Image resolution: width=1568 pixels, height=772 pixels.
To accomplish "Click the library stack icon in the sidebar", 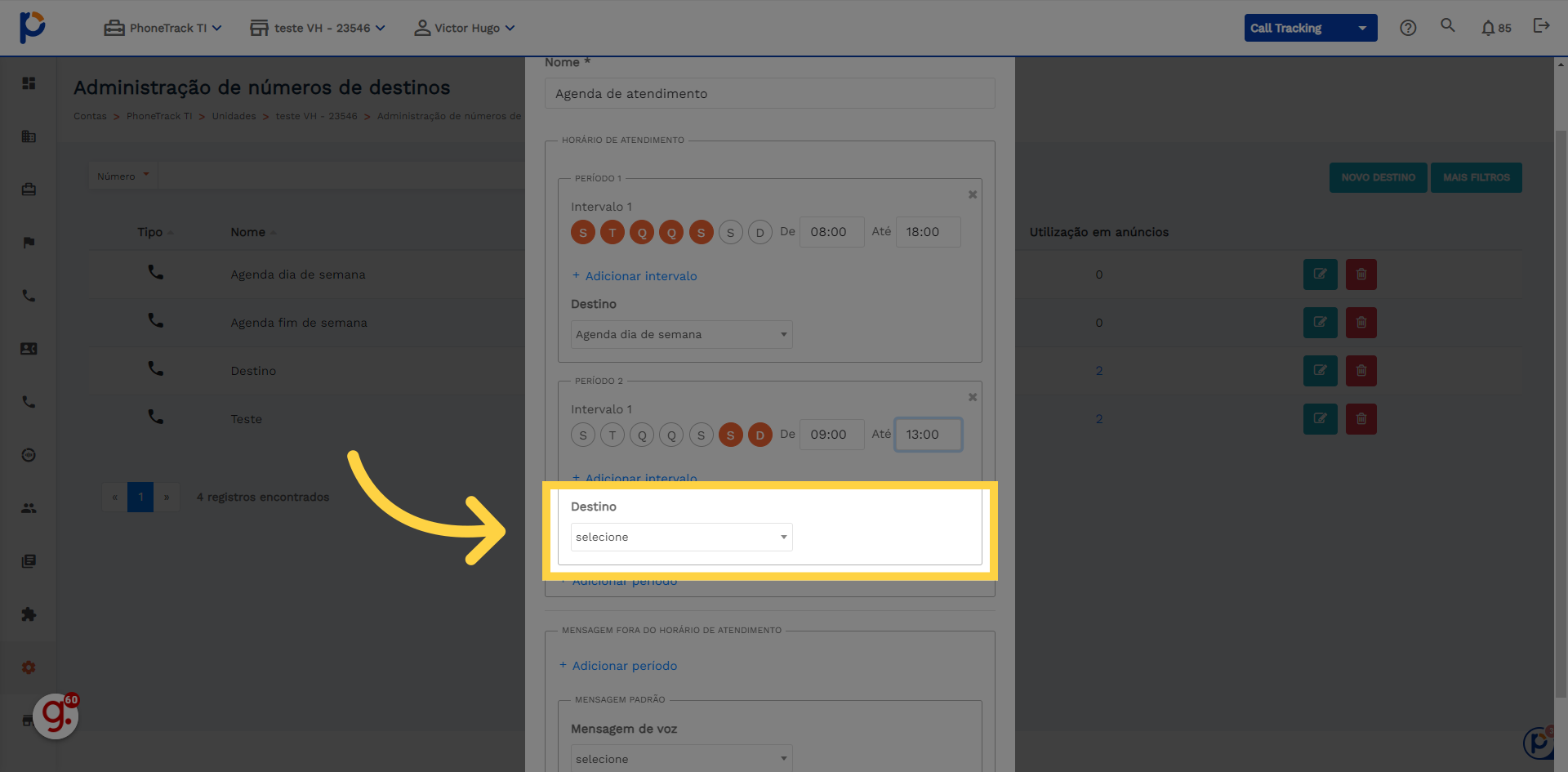I will (29, 561).
